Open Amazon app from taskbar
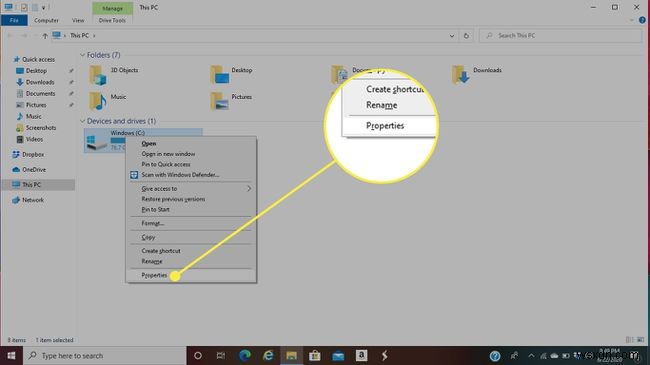The height and width of the screenshot is (365, 650). point(361,355)
